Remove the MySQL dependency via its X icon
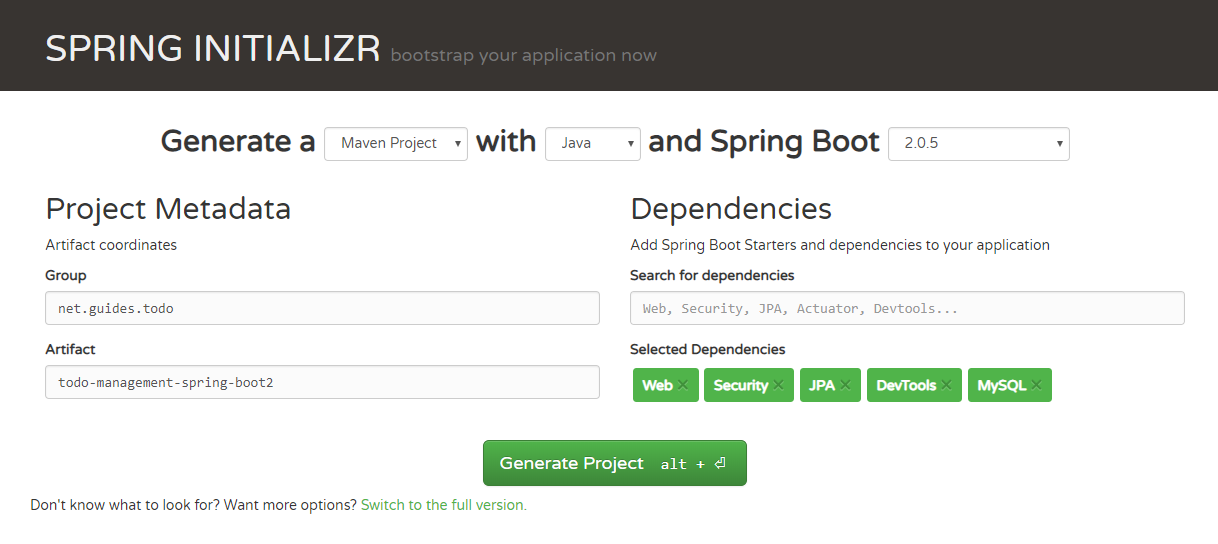The width and height of the screenshot is (1218, 544). [x=1036, y=385]
